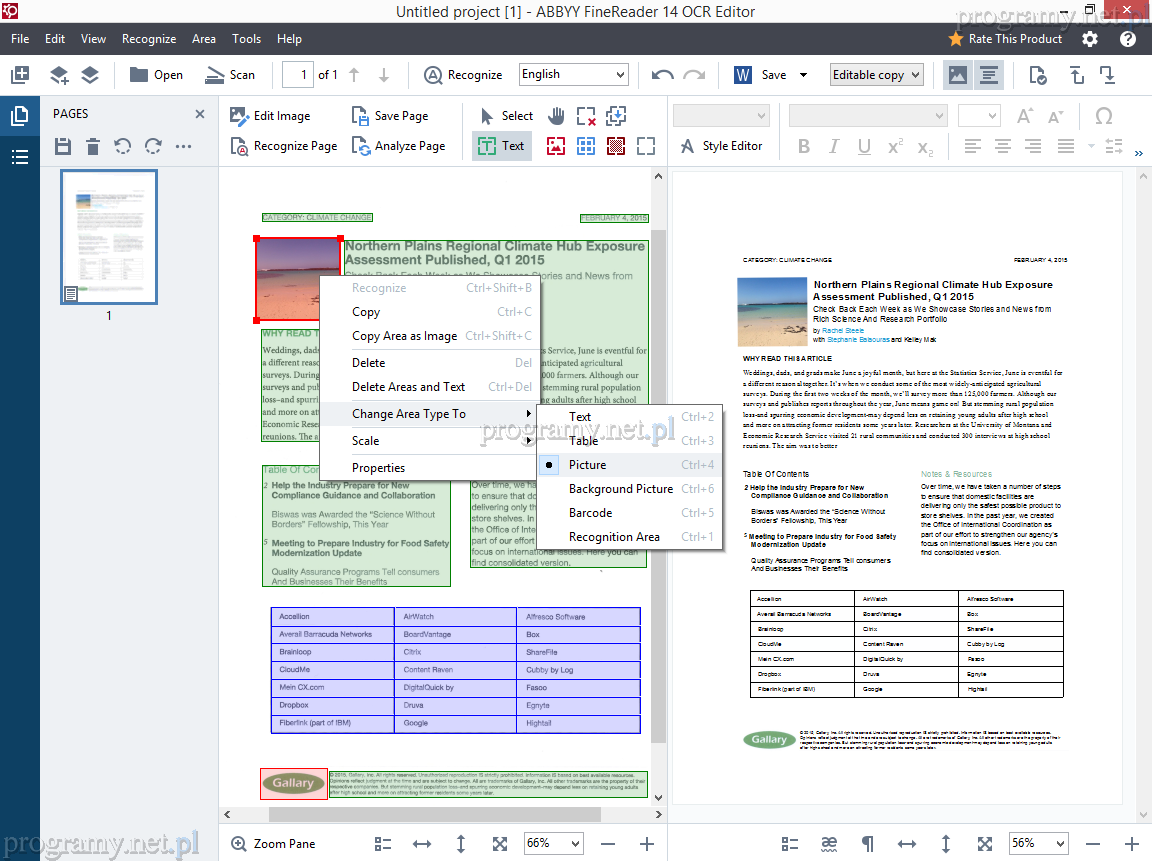
Task: Open settings via the gear icon
Action: coord(1090,39)
